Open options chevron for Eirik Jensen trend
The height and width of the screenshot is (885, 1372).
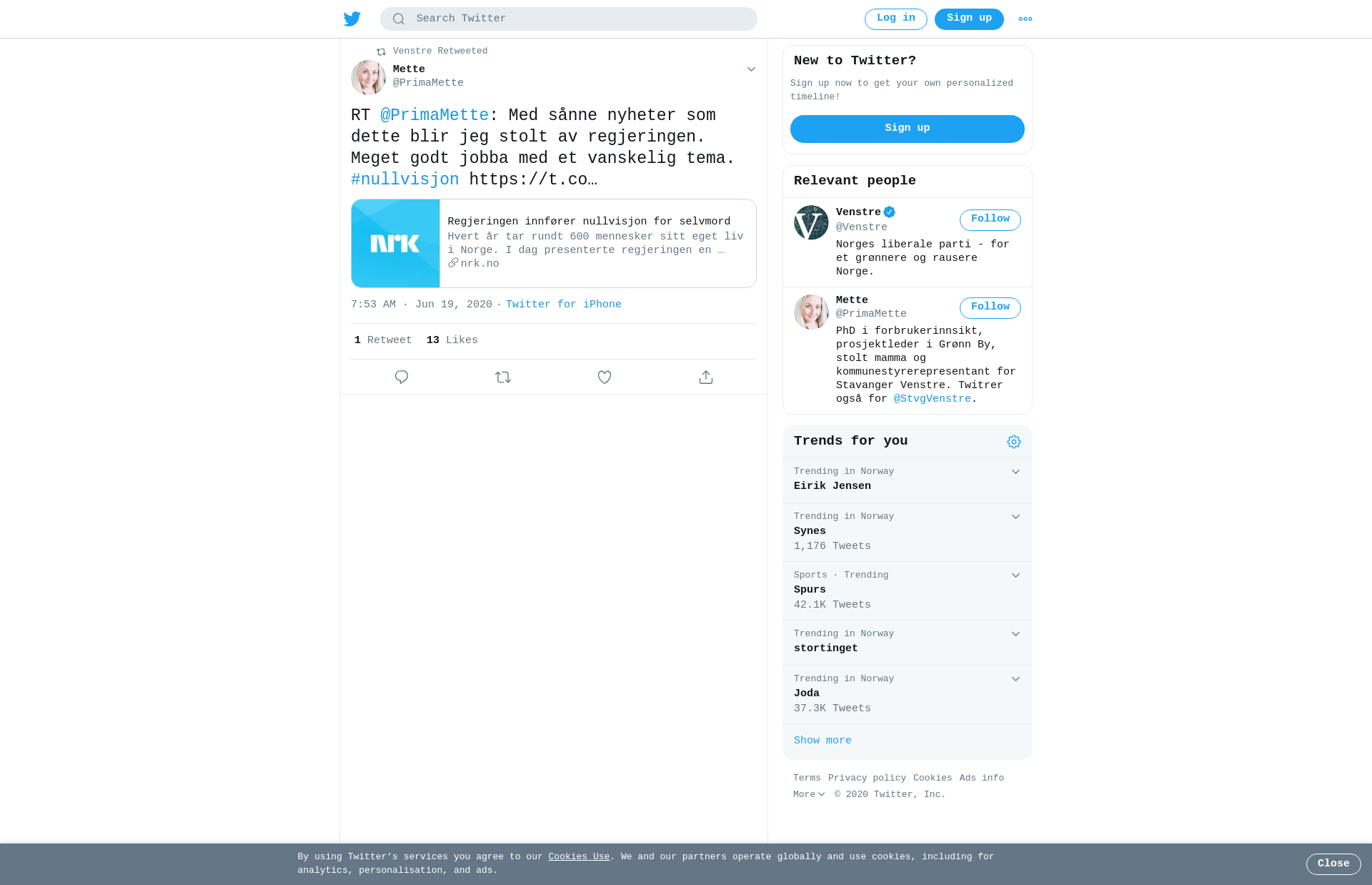1015,472
